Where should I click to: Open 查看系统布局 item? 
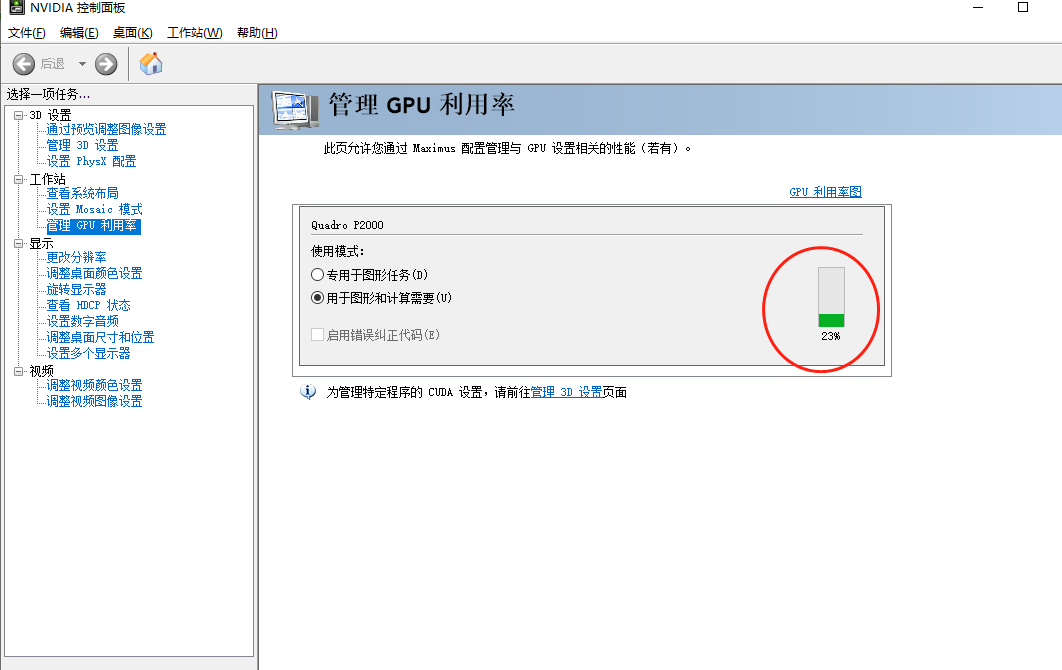click(82, 193)
